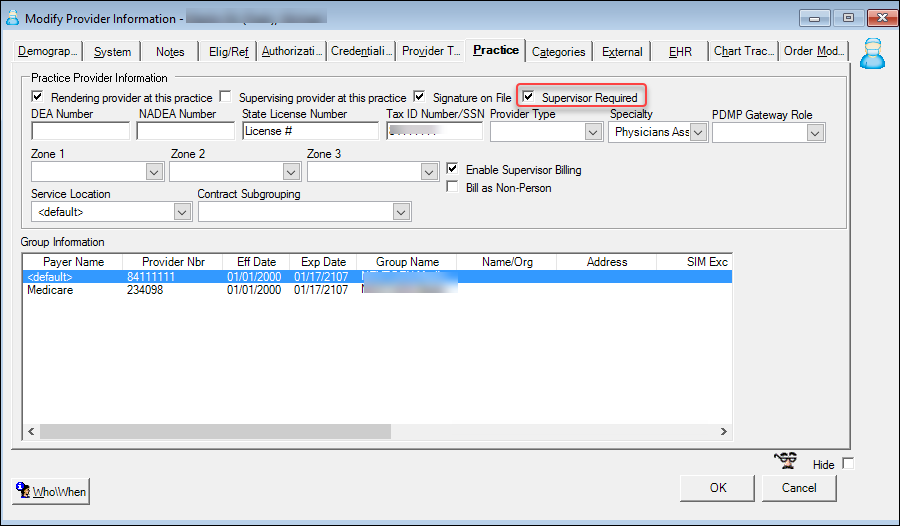Click the Name/Org column header
The height and width of the screenshot is (526, 900).
coord(507,262)
